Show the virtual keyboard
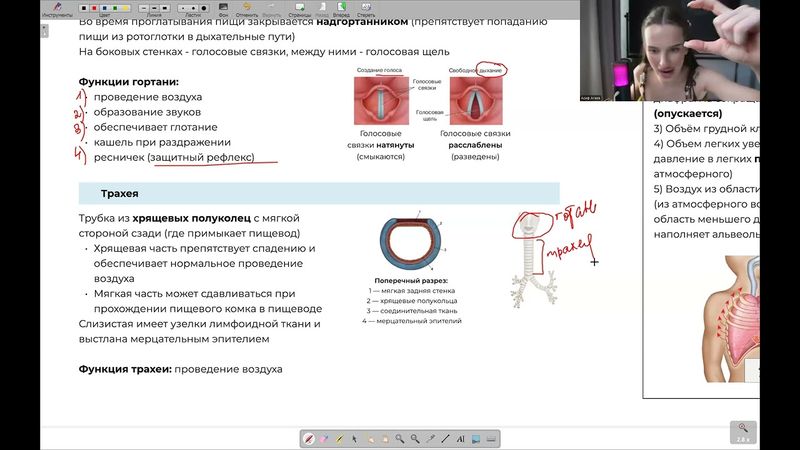Viewport: 800px width, 450px height. [491, 439]
